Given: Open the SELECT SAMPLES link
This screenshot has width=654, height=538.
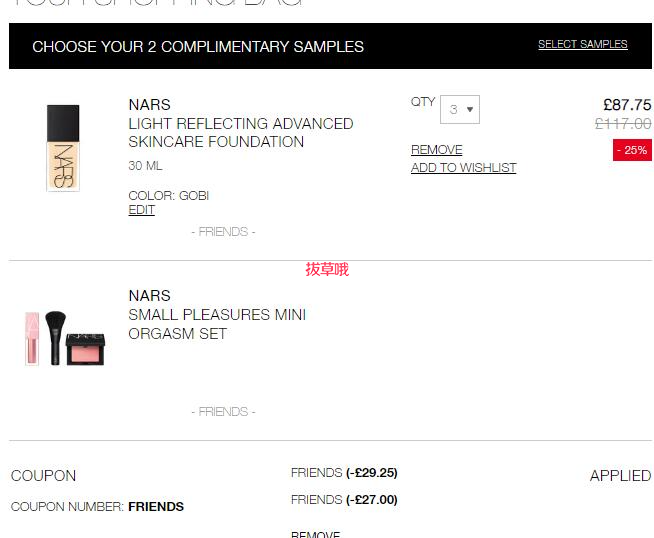Looking at the screenshot, I should pyautogui.click(x=582, y=44).
